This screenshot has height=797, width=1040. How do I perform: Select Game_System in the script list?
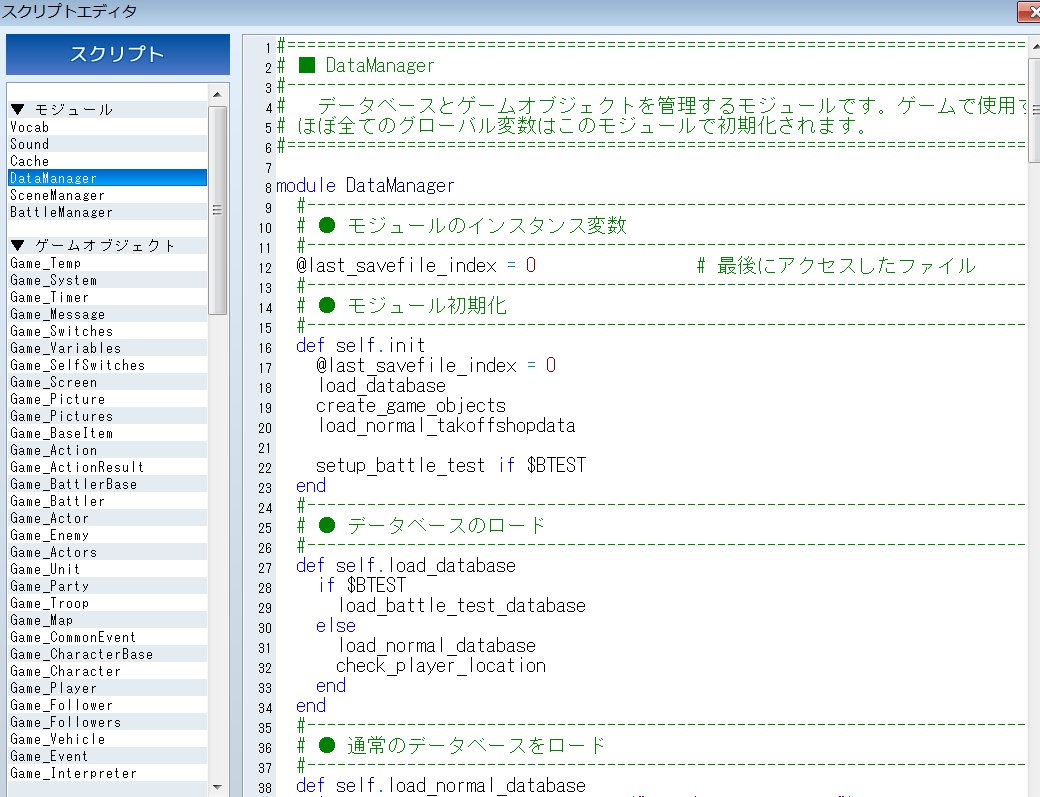[x=107, y=280]
